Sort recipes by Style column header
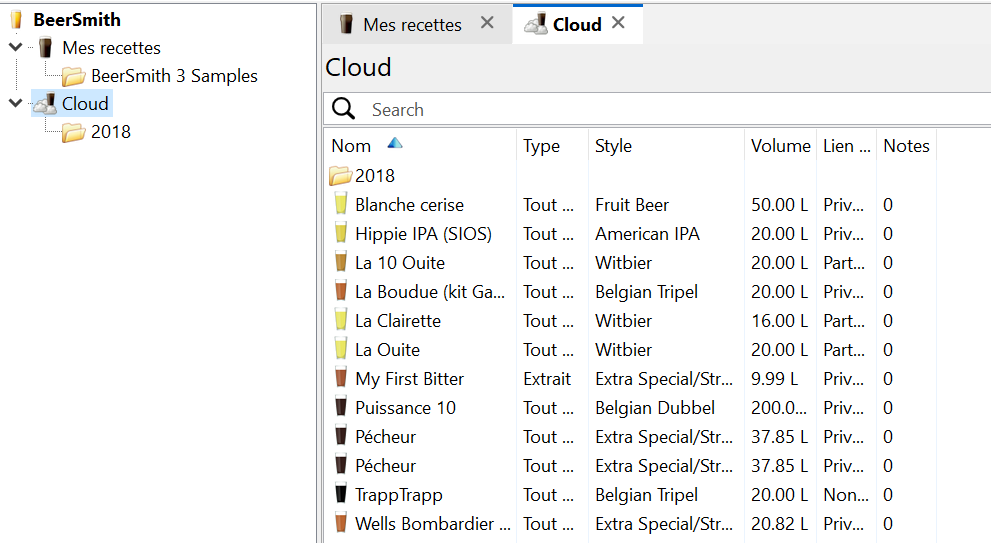 613,146
